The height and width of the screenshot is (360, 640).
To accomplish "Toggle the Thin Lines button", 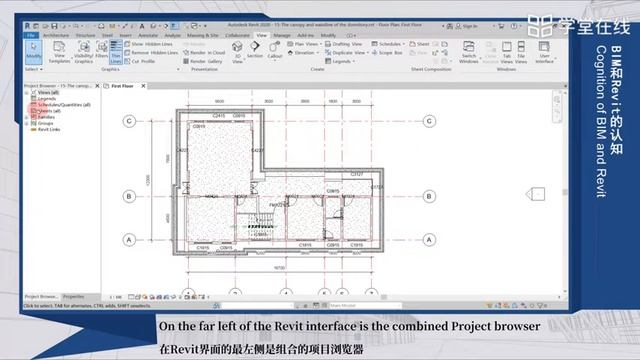I will click(x=116, y=52).
